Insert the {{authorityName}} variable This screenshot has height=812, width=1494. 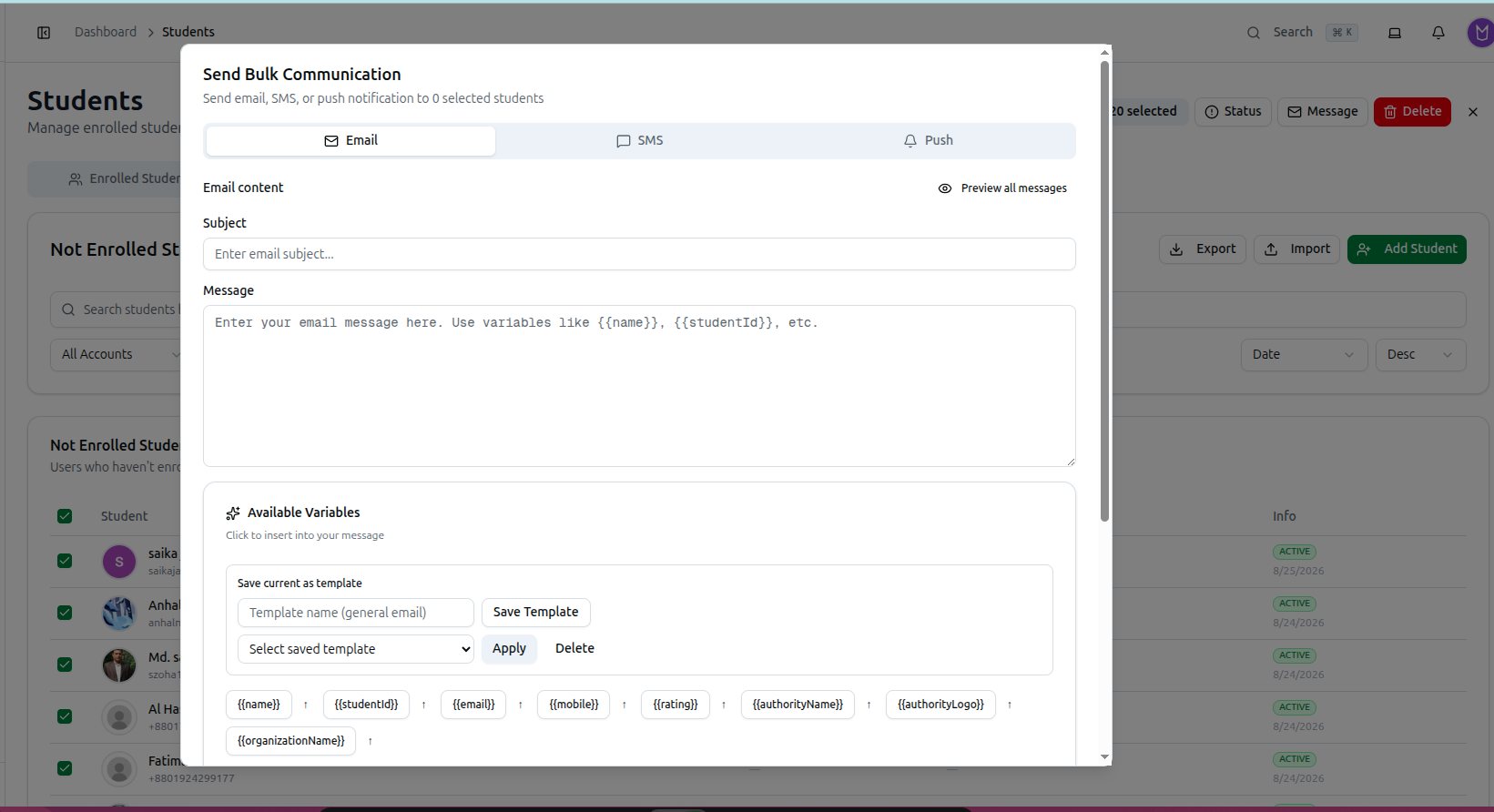point(798,705)
